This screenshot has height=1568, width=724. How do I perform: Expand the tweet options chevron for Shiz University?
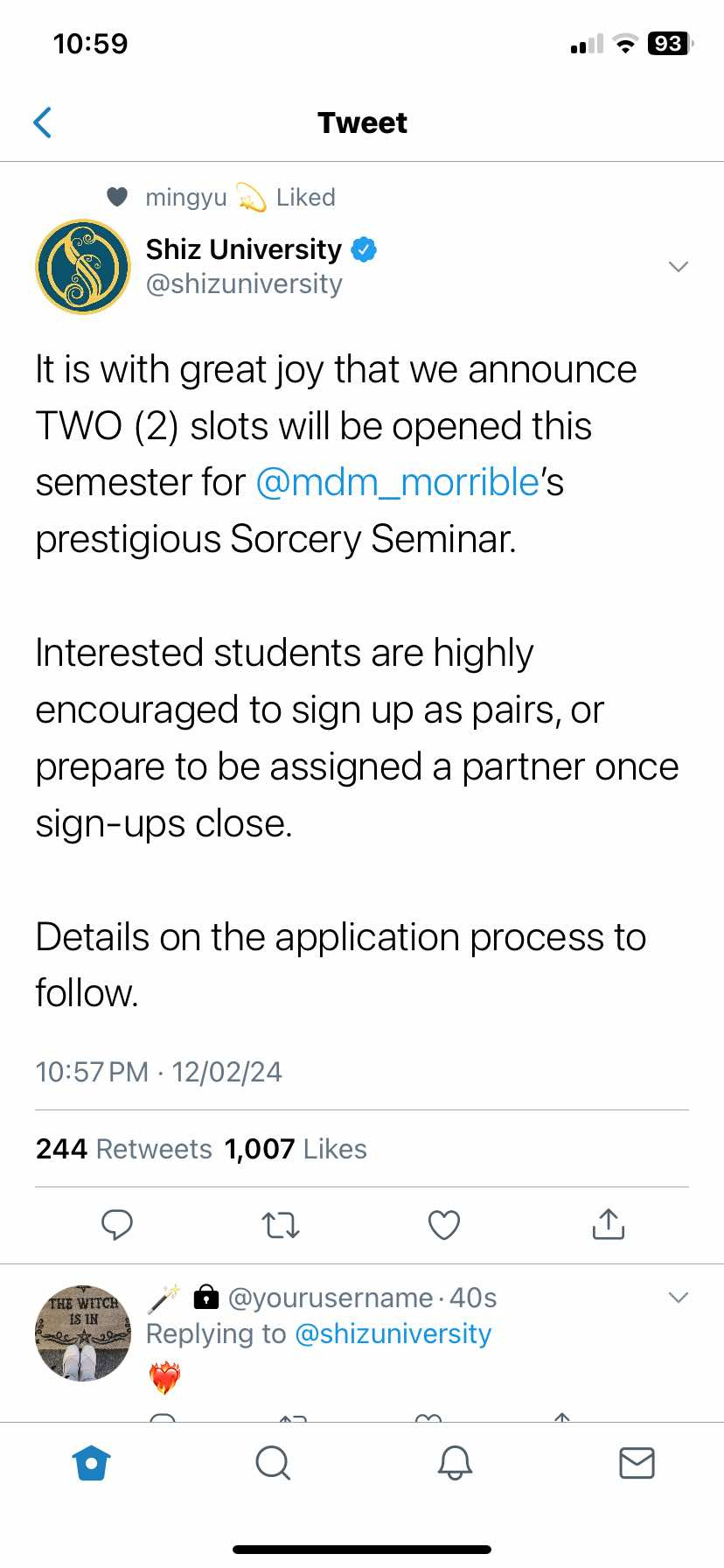[679, 266]
